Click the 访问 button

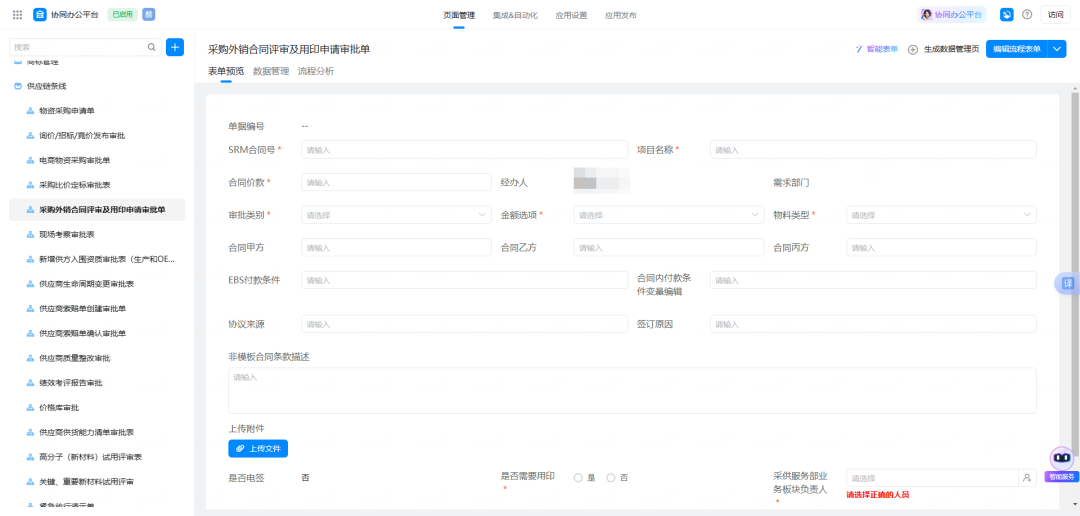[x=1055, y=15]
